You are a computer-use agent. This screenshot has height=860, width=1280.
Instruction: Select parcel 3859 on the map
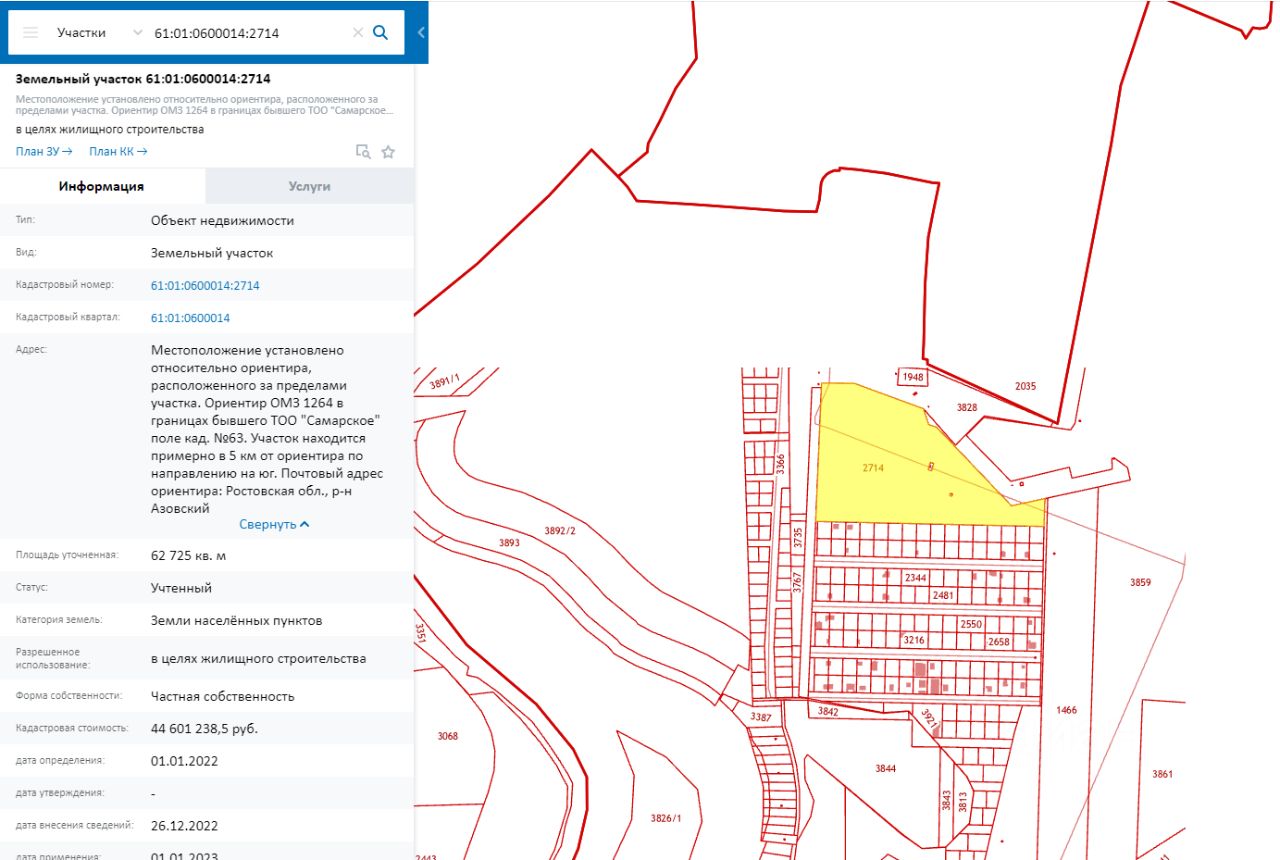[x=1141, y=582]
